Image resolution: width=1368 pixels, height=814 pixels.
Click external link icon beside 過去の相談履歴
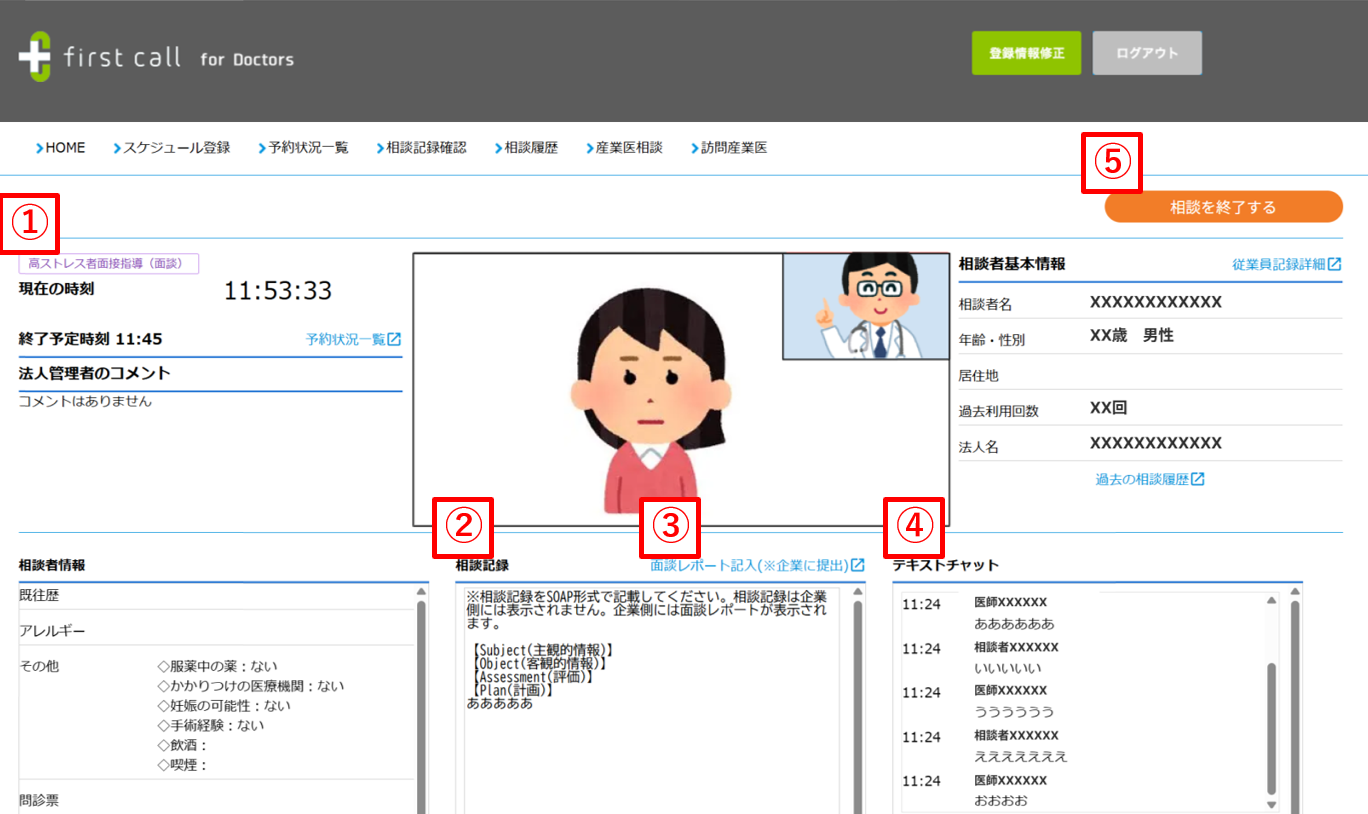(1197, 479)
